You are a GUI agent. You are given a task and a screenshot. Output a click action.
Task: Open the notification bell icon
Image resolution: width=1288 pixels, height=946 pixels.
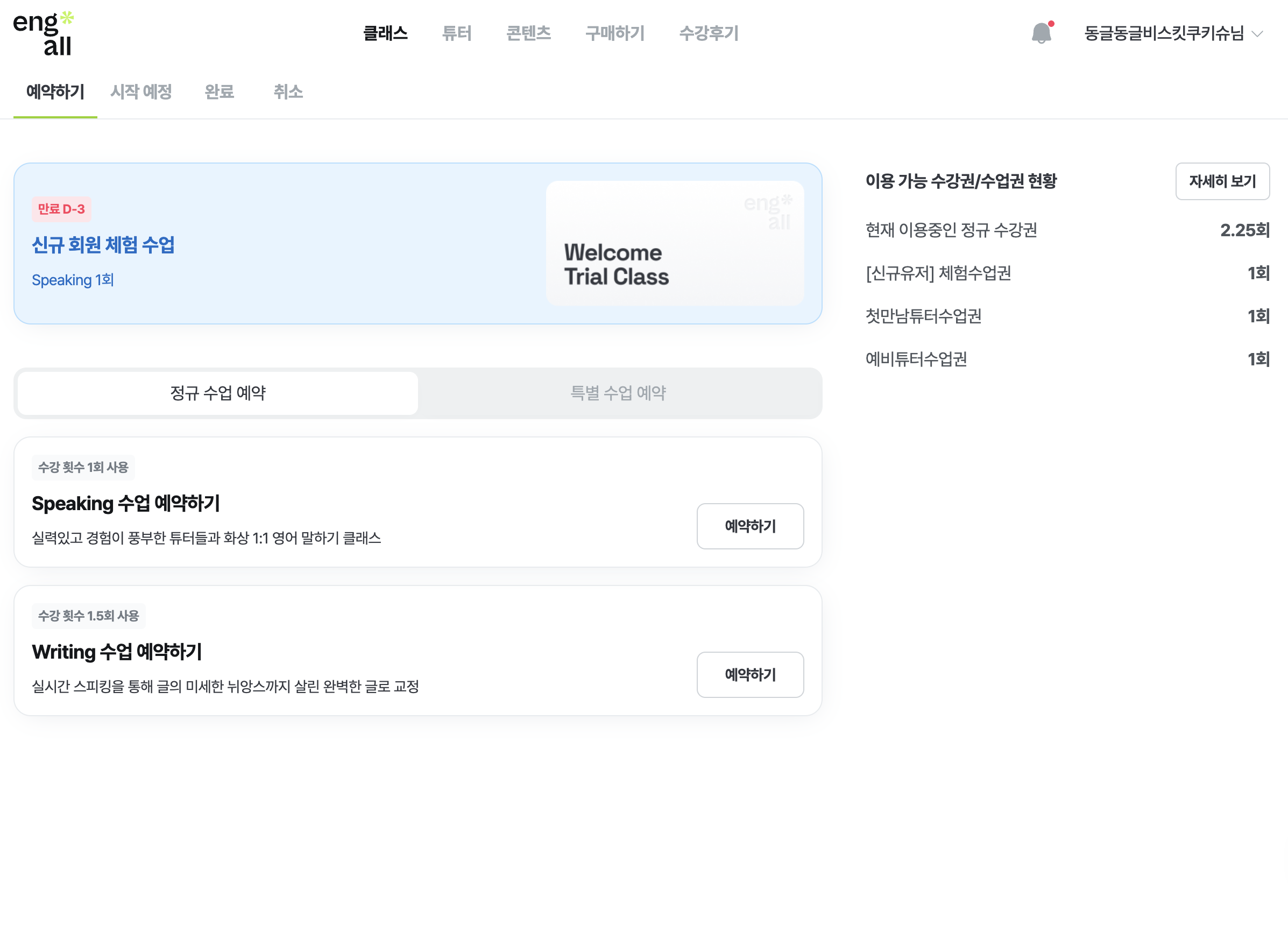tap(1041, 33)
